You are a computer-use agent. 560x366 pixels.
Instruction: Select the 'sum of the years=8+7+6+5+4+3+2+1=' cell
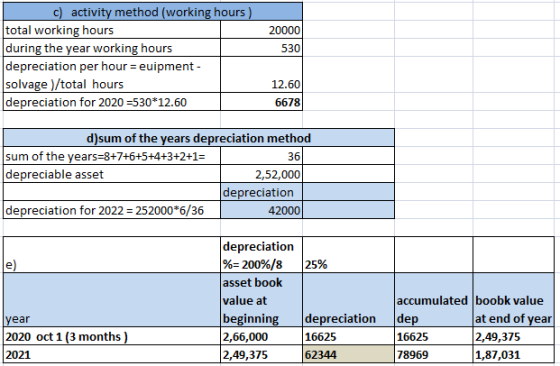112,156
